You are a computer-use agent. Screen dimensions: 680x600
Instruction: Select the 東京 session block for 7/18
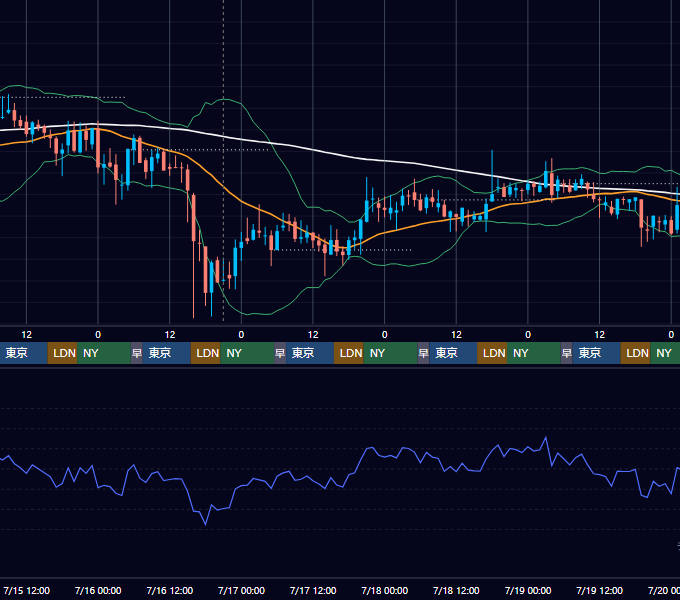pyautogui.click(x=453, y=353)
